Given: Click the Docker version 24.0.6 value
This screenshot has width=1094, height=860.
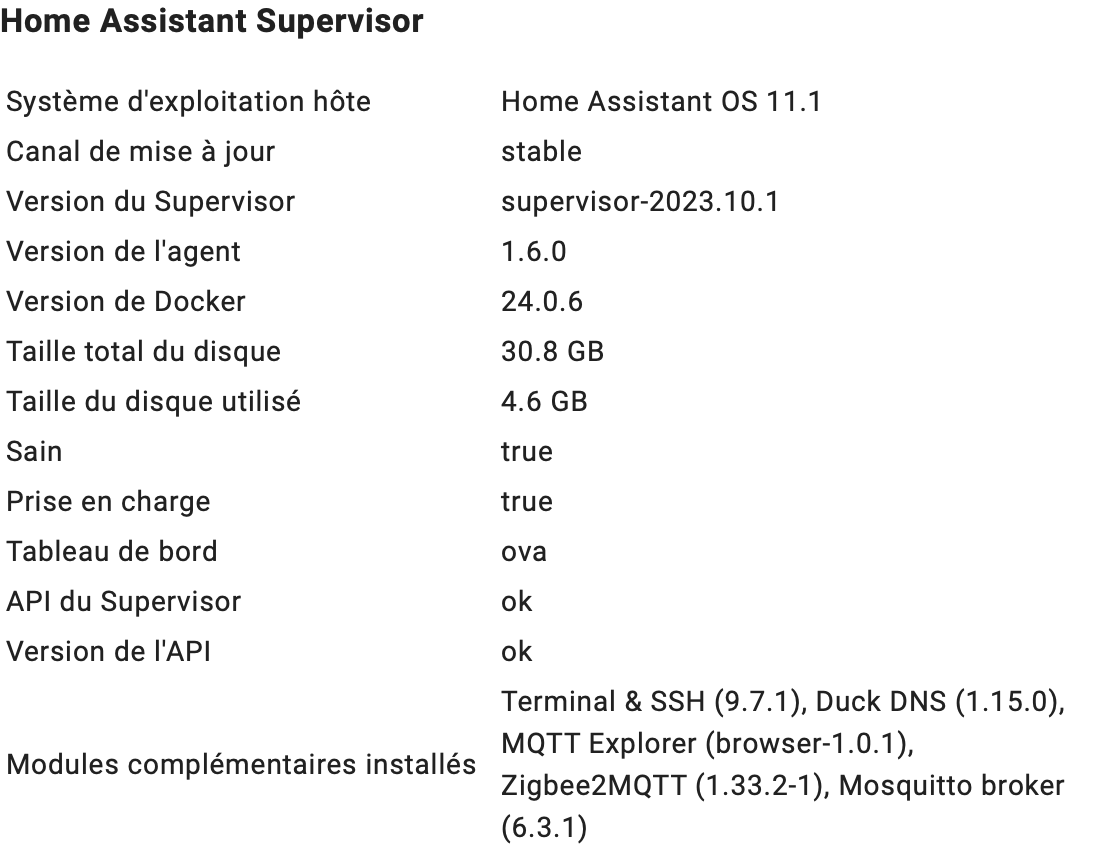Looking at the screenshot, I should click(x=542, y=302).
